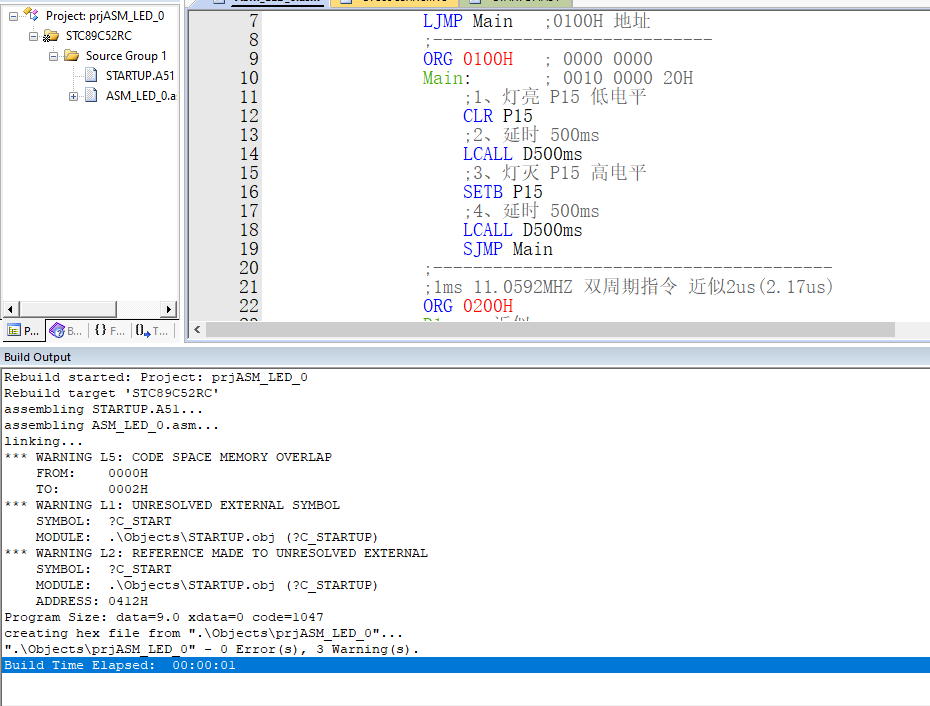
Task: Click the Templates tab icon
Action: [x=143, y=330]
